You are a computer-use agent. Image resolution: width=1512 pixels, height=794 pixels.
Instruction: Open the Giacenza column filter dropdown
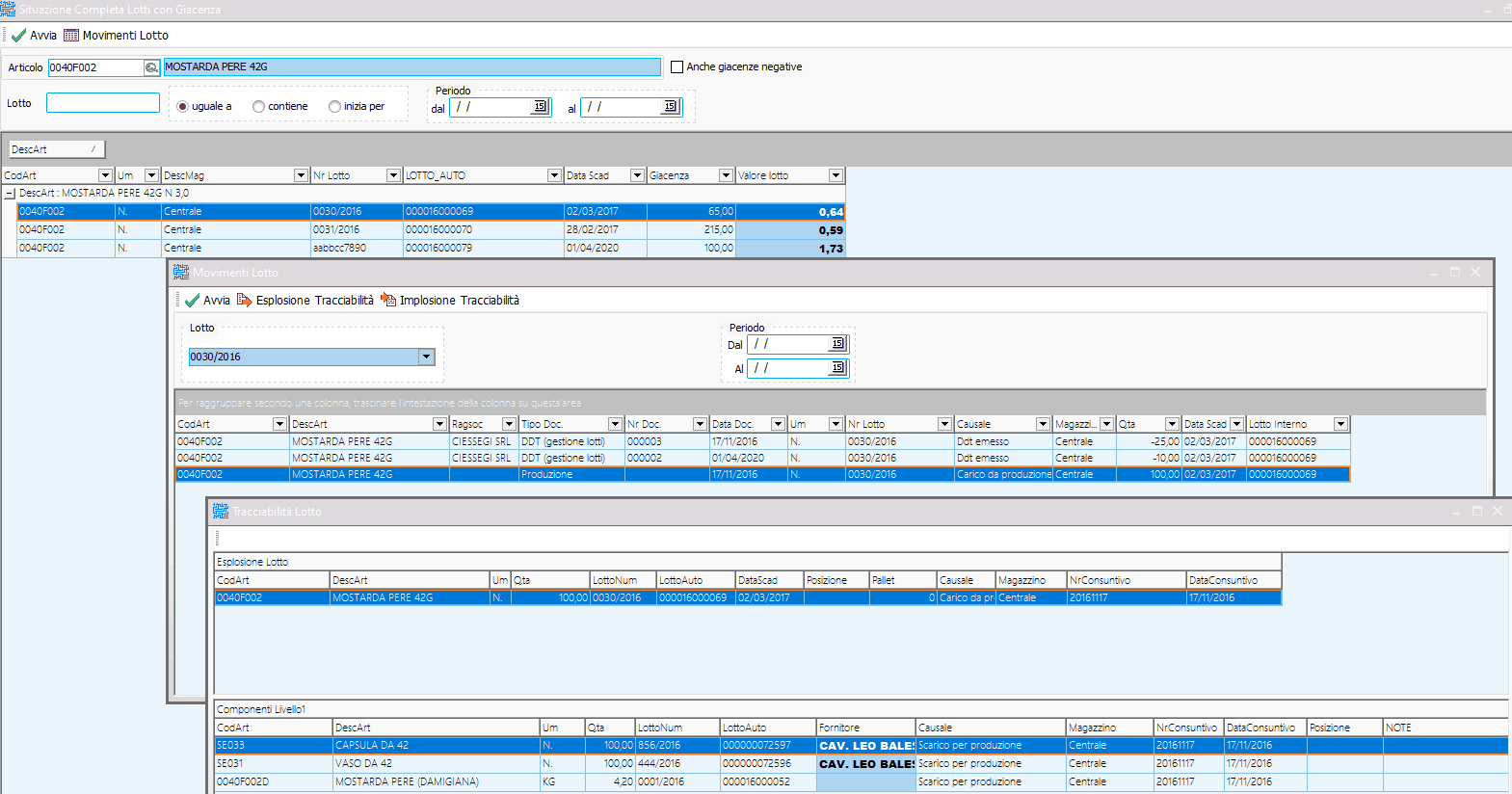(x=726, y=175)
